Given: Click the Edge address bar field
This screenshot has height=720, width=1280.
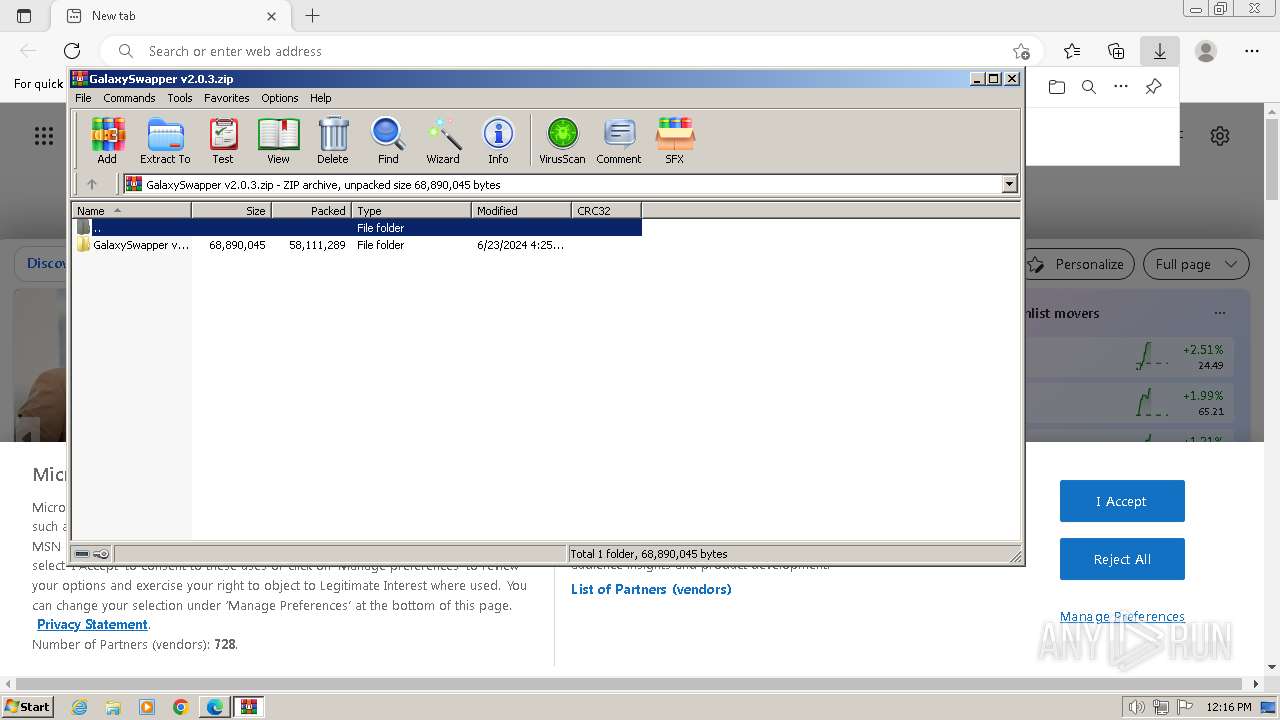Looking at the screenshot, I should click(x=570, y=51).
